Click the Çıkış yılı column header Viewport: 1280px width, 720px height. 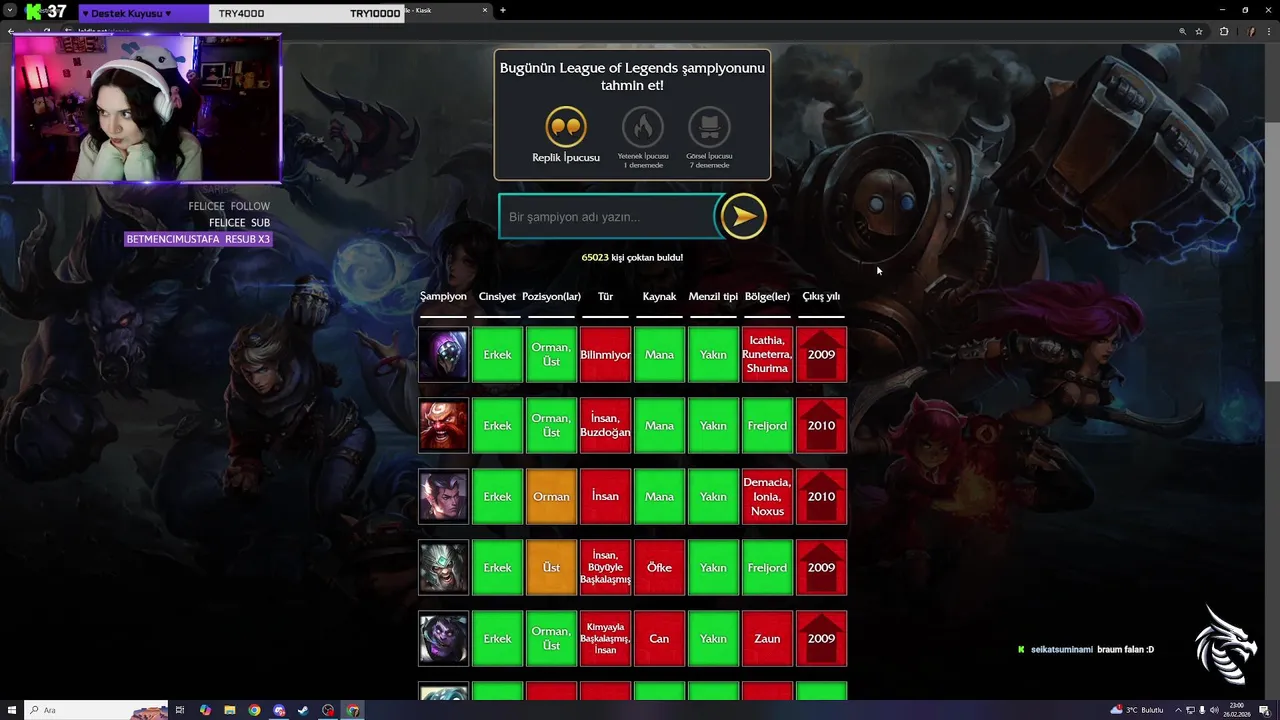tap(821, 296)
